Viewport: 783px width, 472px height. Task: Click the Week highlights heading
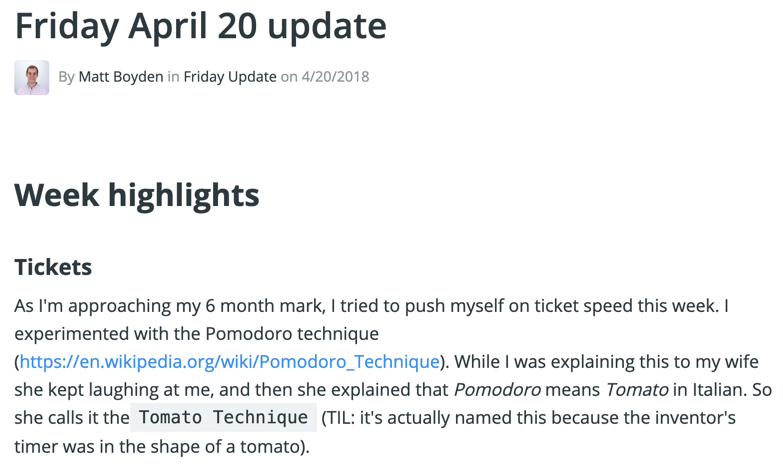coord(137,195)
